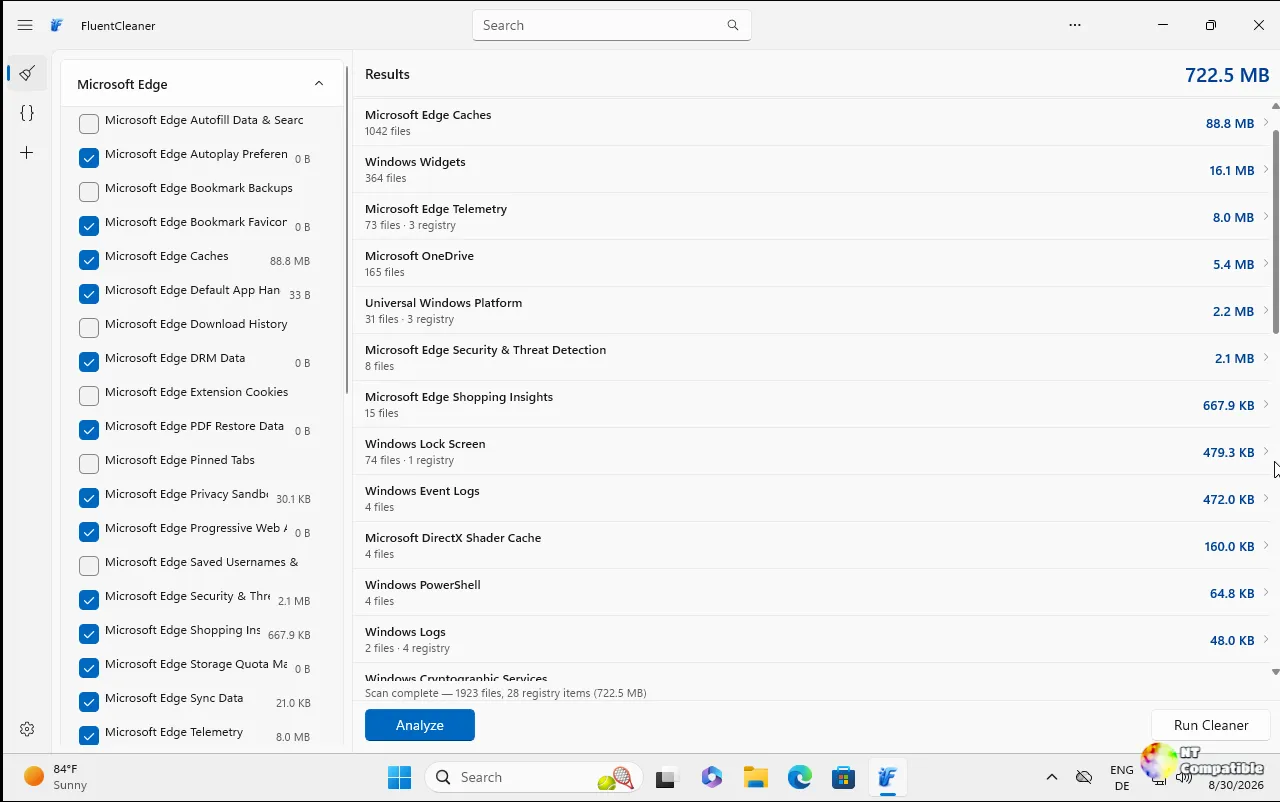Open Settings gear in the sidebar

coord(27,729)
